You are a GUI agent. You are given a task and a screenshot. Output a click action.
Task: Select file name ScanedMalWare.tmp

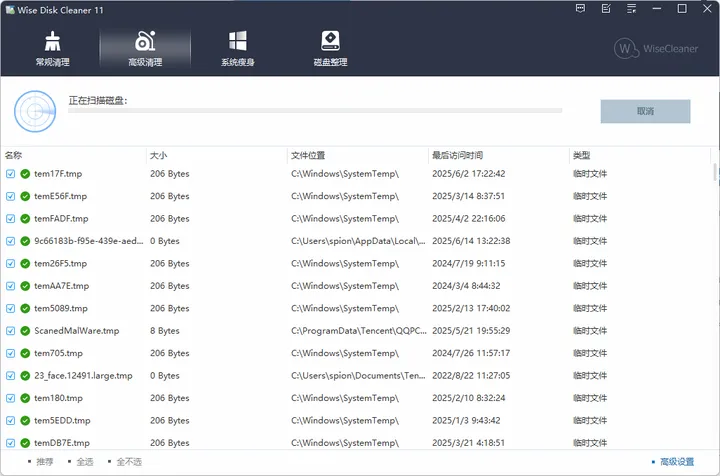[77, 330]
